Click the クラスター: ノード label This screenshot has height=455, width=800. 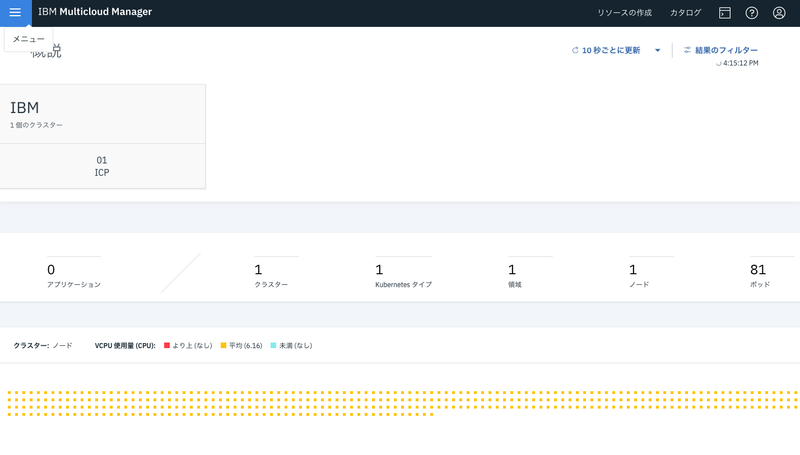tap(43, 345)
